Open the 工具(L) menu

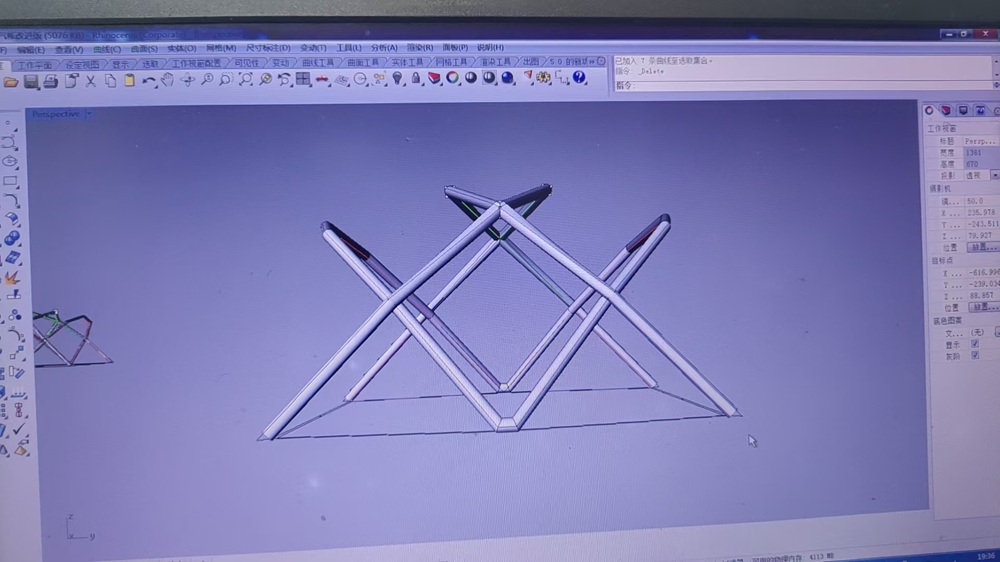click(348, 48)
